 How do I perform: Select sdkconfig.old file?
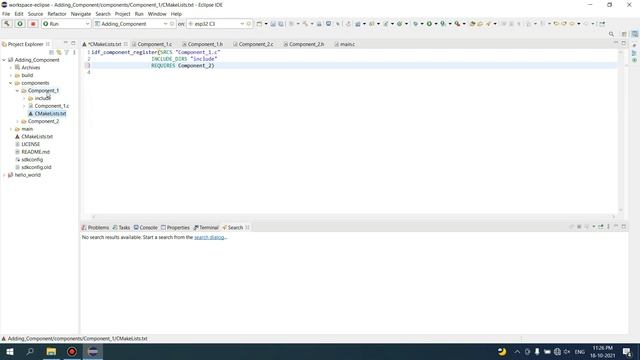(36, 167)
